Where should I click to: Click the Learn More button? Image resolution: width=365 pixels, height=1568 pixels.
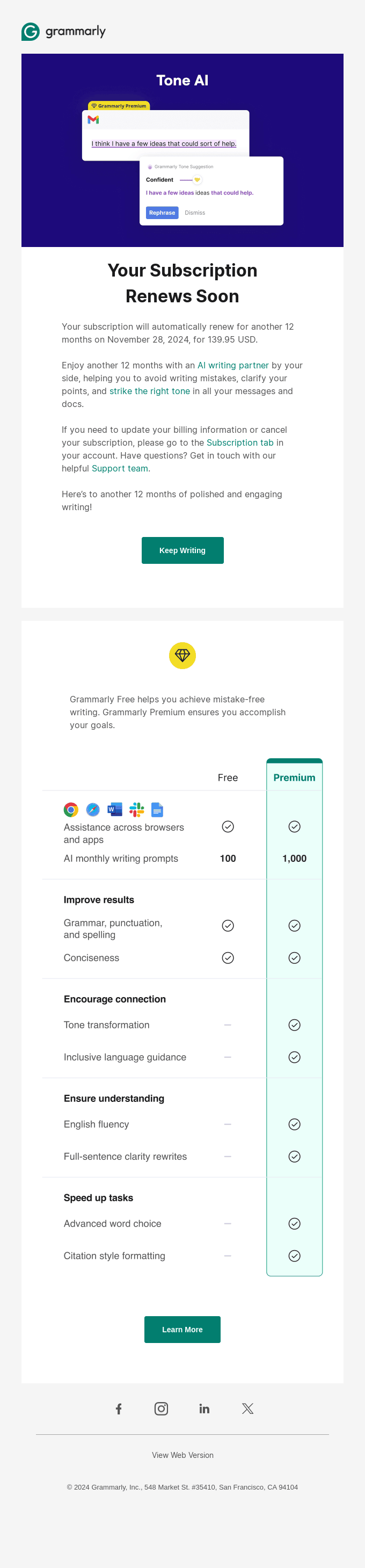pyautogui.click(x=182, y=1330)
